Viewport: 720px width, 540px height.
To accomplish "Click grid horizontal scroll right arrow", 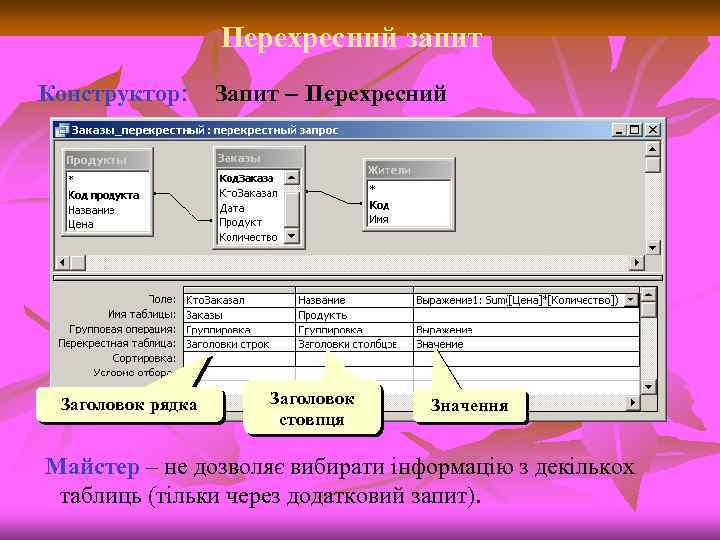I will 633,403.
